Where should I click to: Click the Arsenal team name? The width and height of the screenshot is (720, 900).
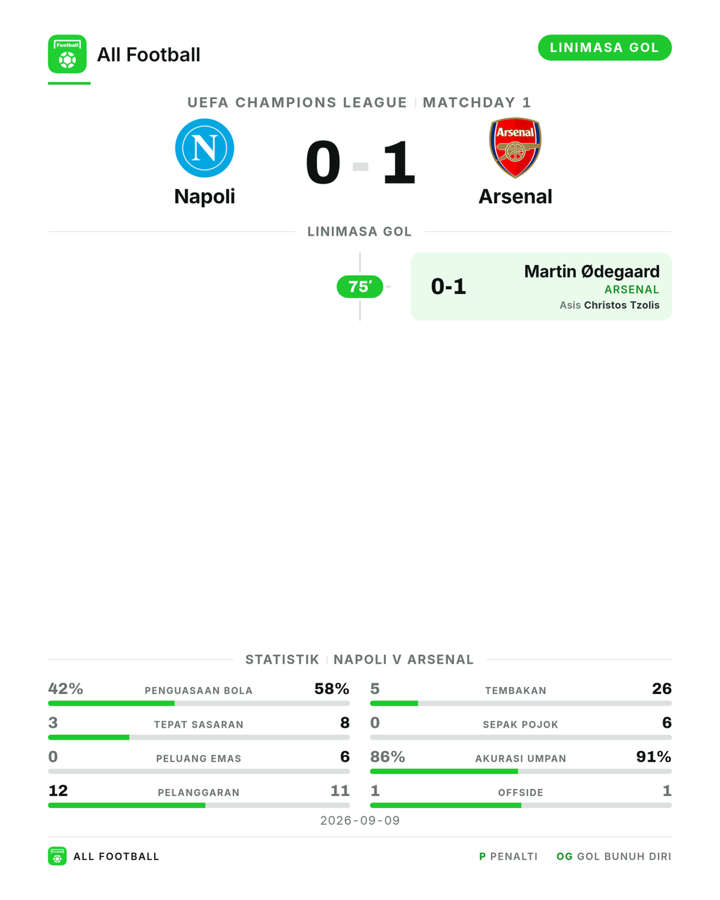pyautogui.click(x=515, y=197)
